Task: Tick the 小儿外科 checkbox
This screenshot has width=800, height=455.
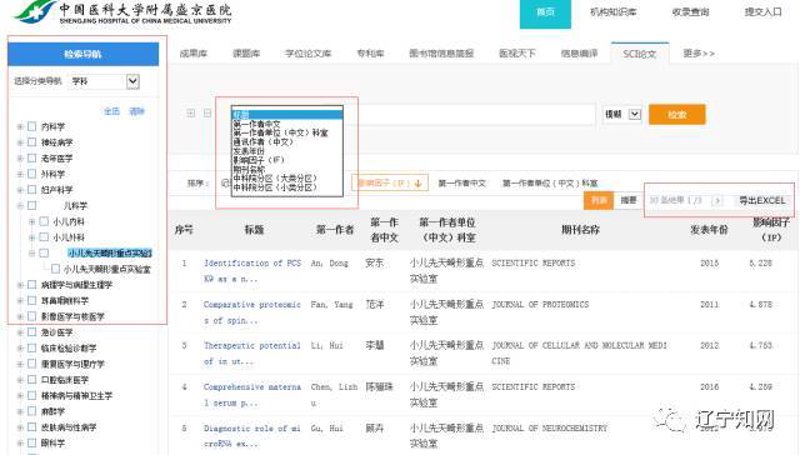Action: (44, 237)
